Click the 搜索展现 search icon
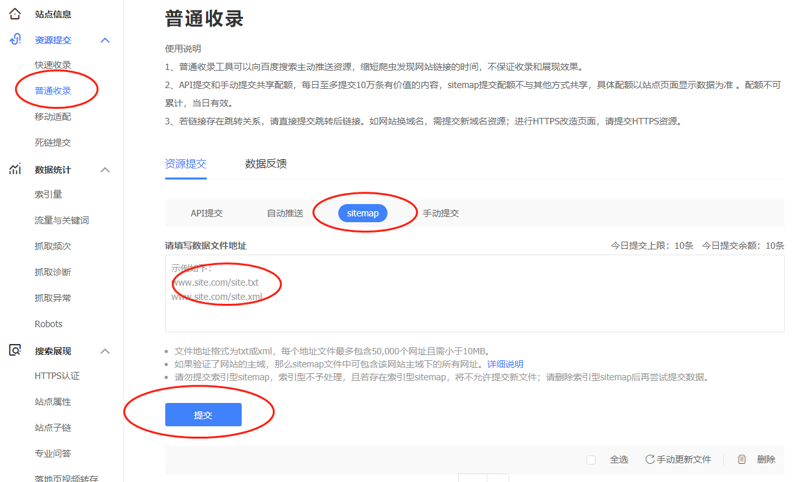This screenshot has width=799, height=482. 15,351
